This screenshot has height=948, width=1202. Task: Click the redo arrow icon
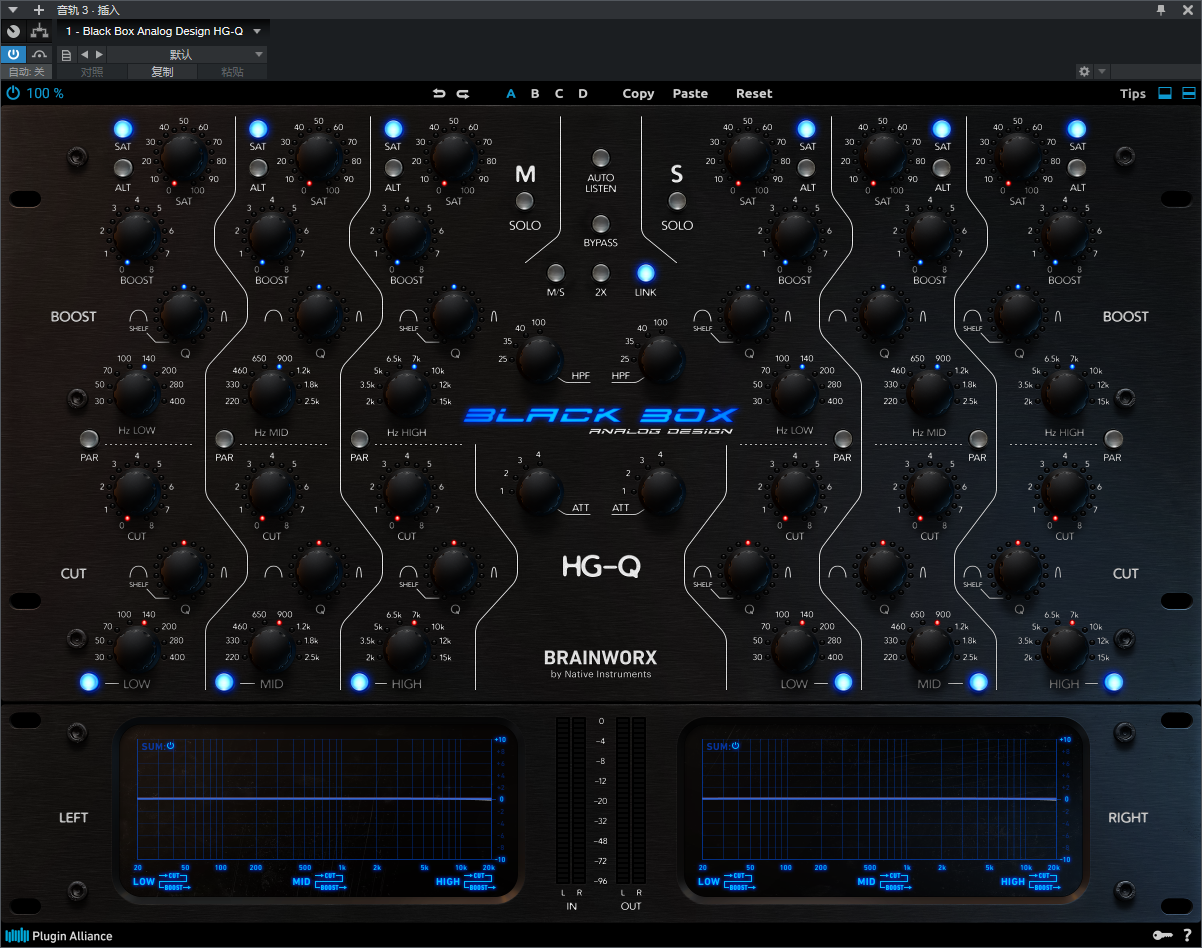point(463,93)
